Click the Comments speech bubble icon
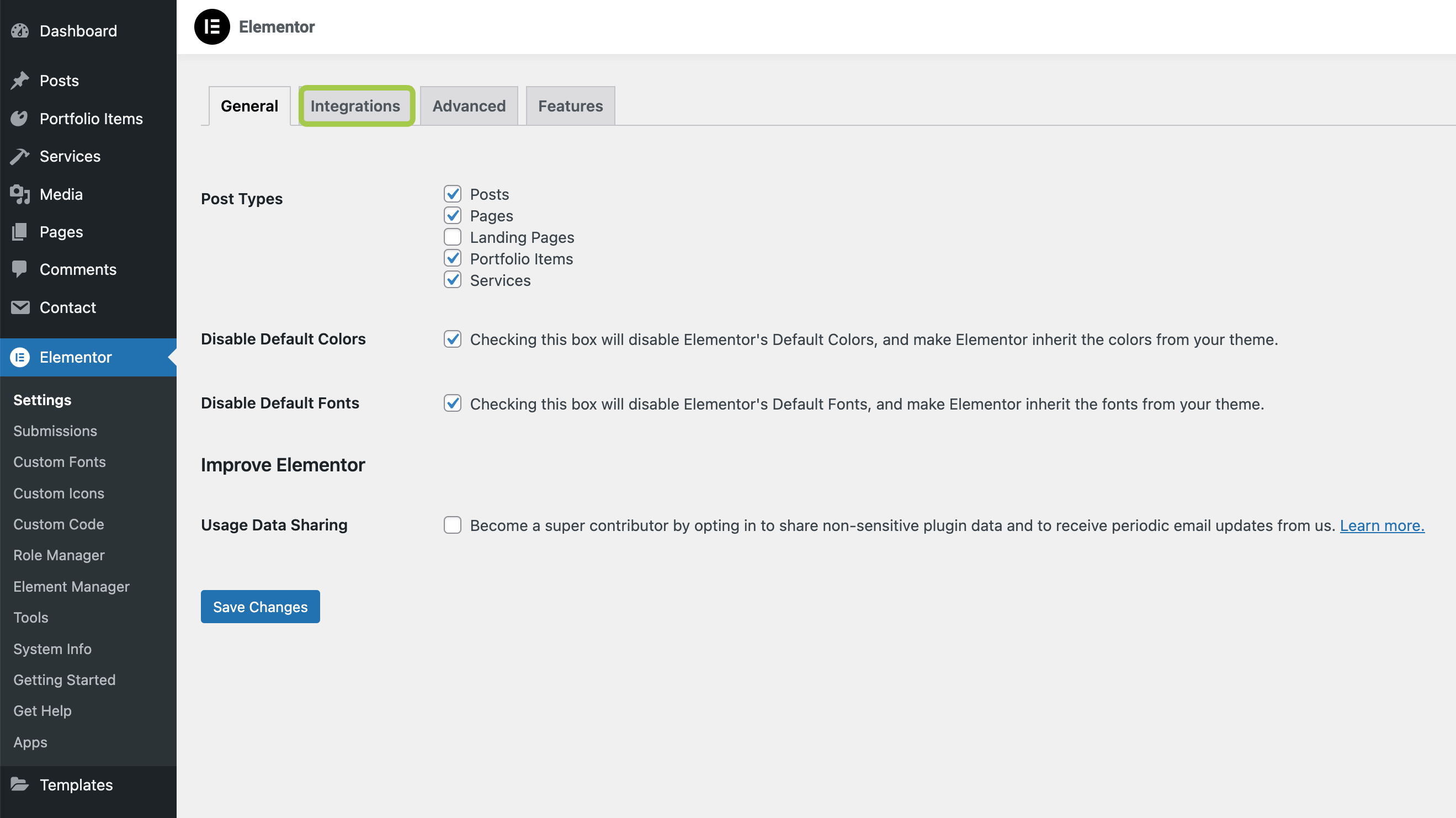Viewport: 1456px width, 818px height. click(x=20, y=269)
